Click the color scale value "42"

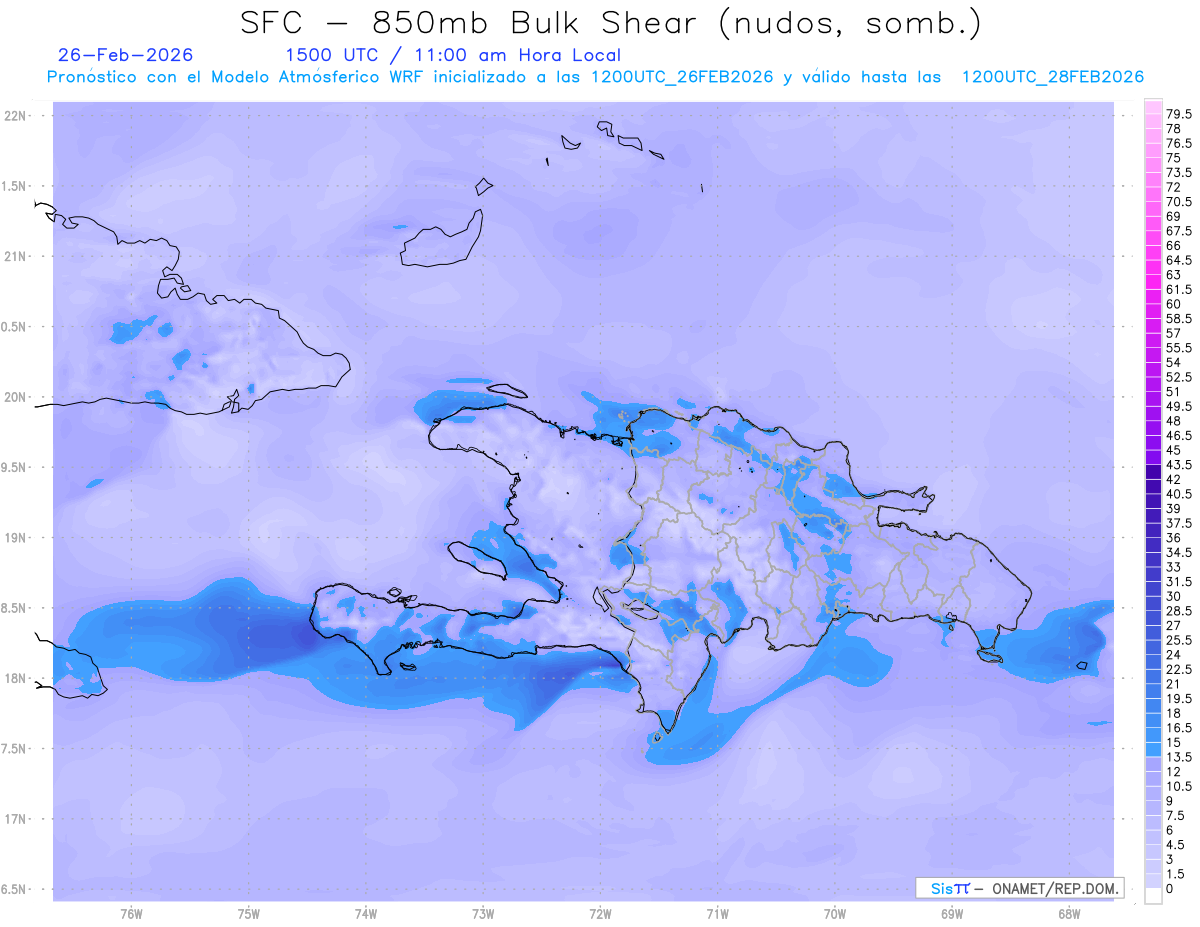[1174, 479]
